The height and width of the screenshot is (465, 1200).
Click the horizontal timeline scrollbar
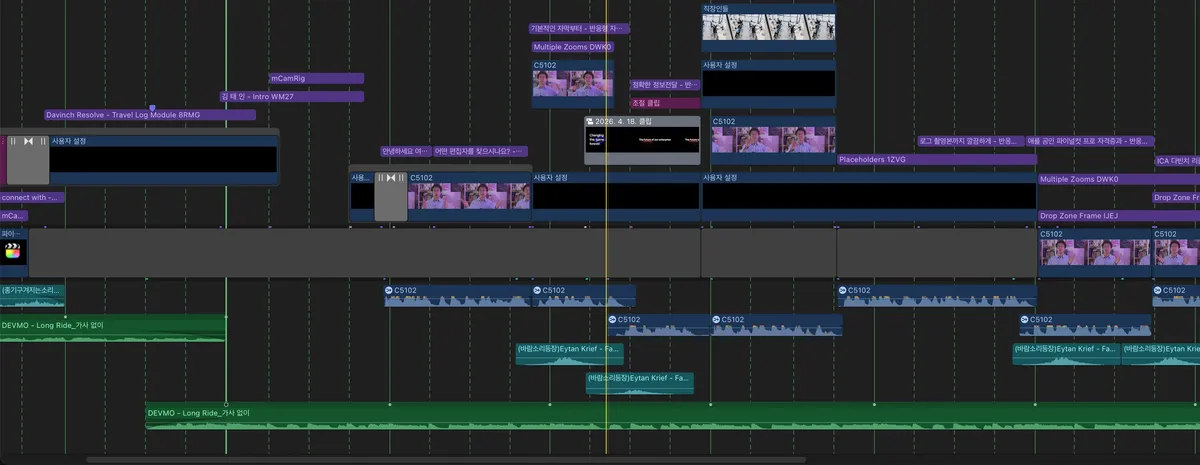[446, 460]
